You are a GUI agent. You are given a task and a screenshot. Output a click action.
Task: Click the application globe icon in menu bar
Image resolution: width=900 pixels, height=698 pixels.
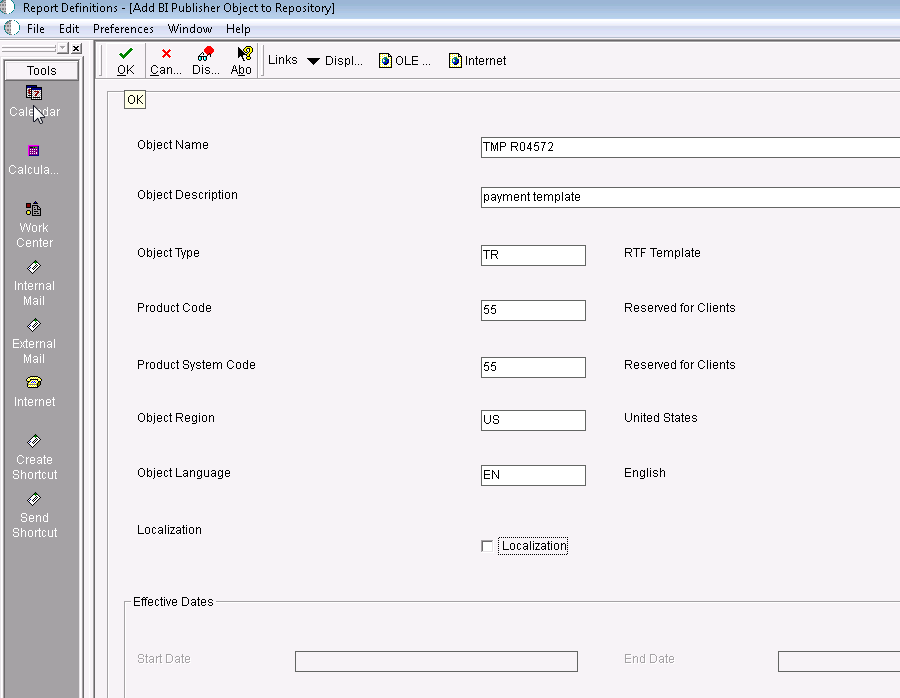click(12, 28)
